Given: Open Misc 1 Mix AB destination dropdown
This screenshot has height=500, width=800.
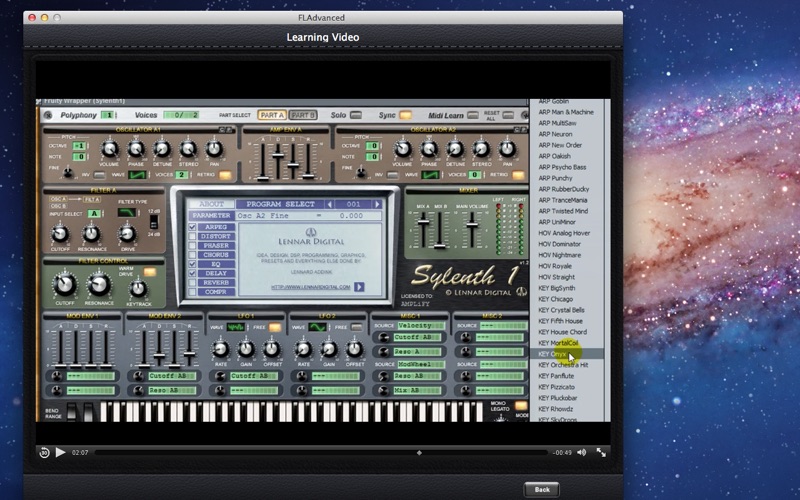Looking at the screenshot, I should (417, 390).
